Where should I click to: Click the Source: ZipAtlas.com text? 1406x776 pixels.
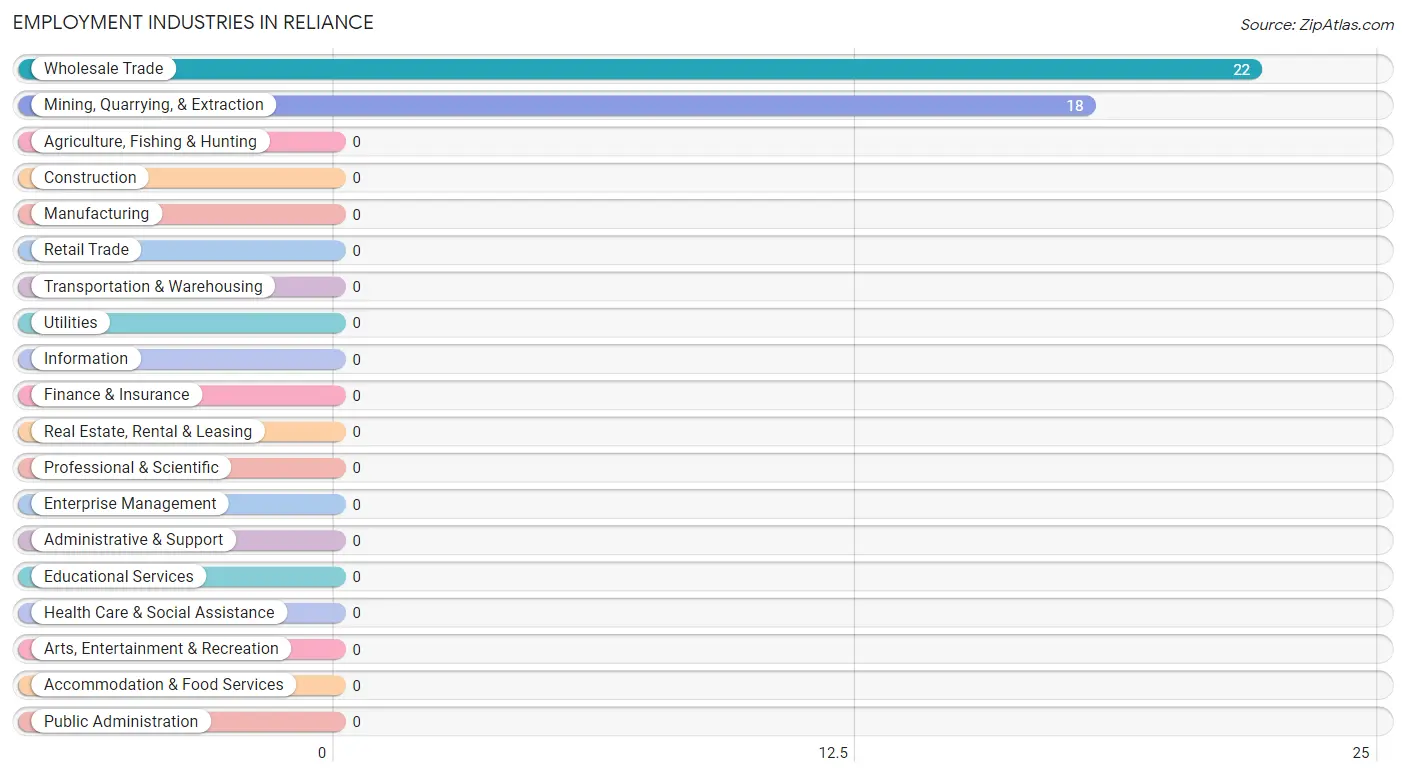[x=1317, y=25]
